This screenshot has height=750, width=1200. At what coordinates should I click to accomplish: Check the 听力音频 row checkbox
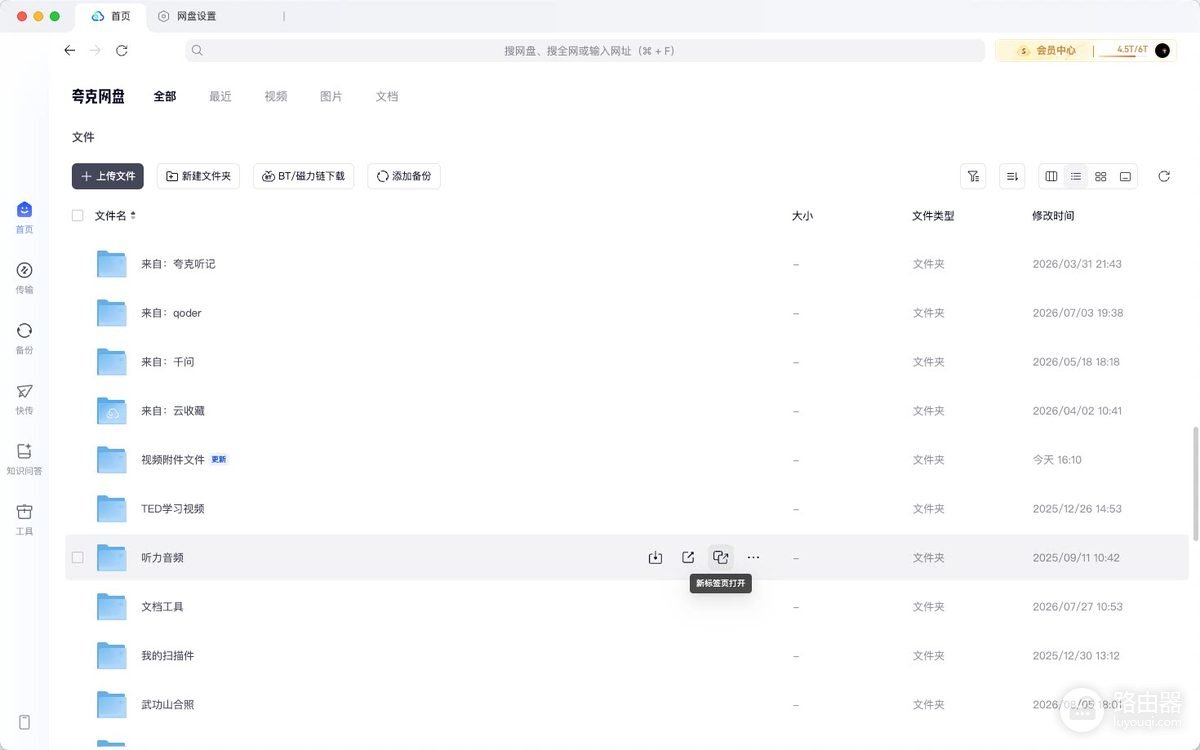78,557
